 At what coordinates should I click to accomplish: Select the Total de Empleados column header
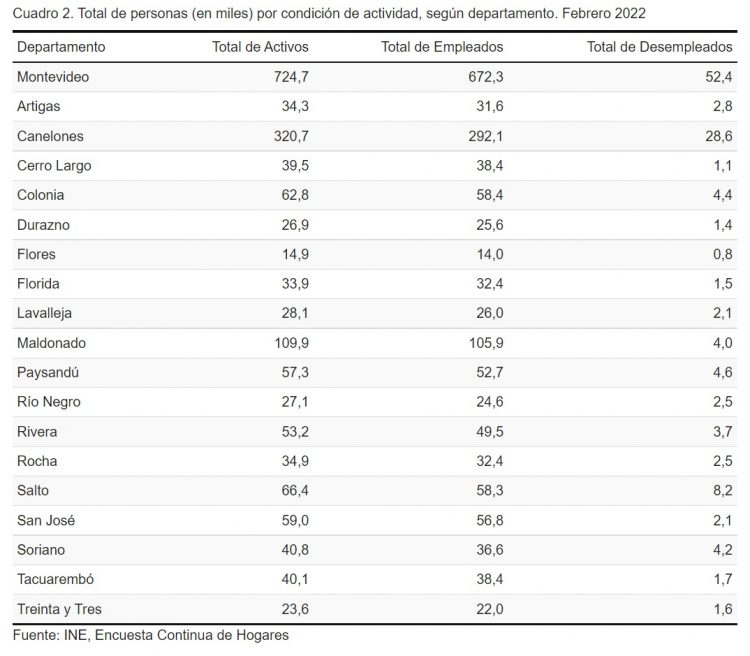pos(442,47)
